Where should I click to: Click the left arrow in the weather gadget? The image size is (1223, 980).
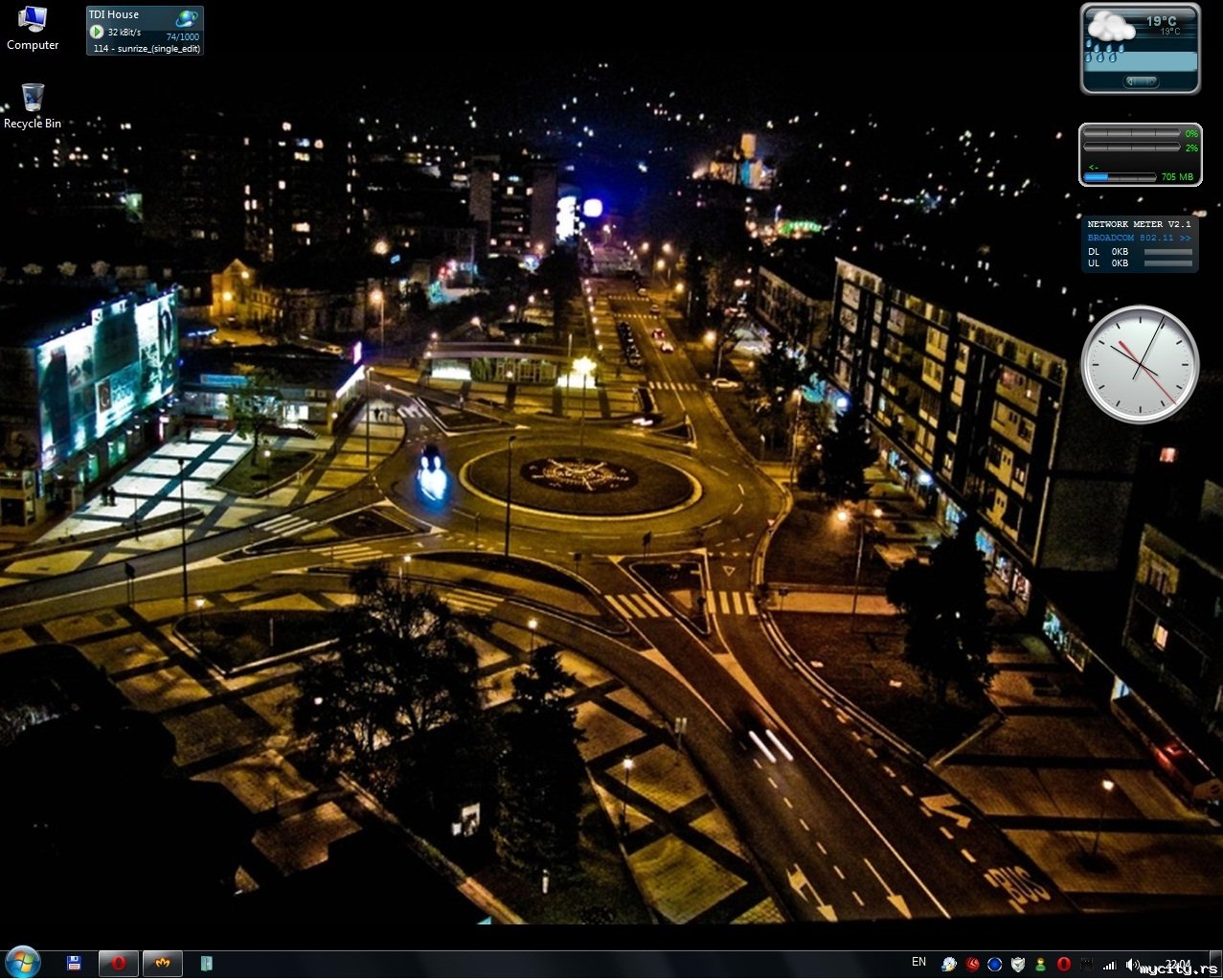(1131, 81)
